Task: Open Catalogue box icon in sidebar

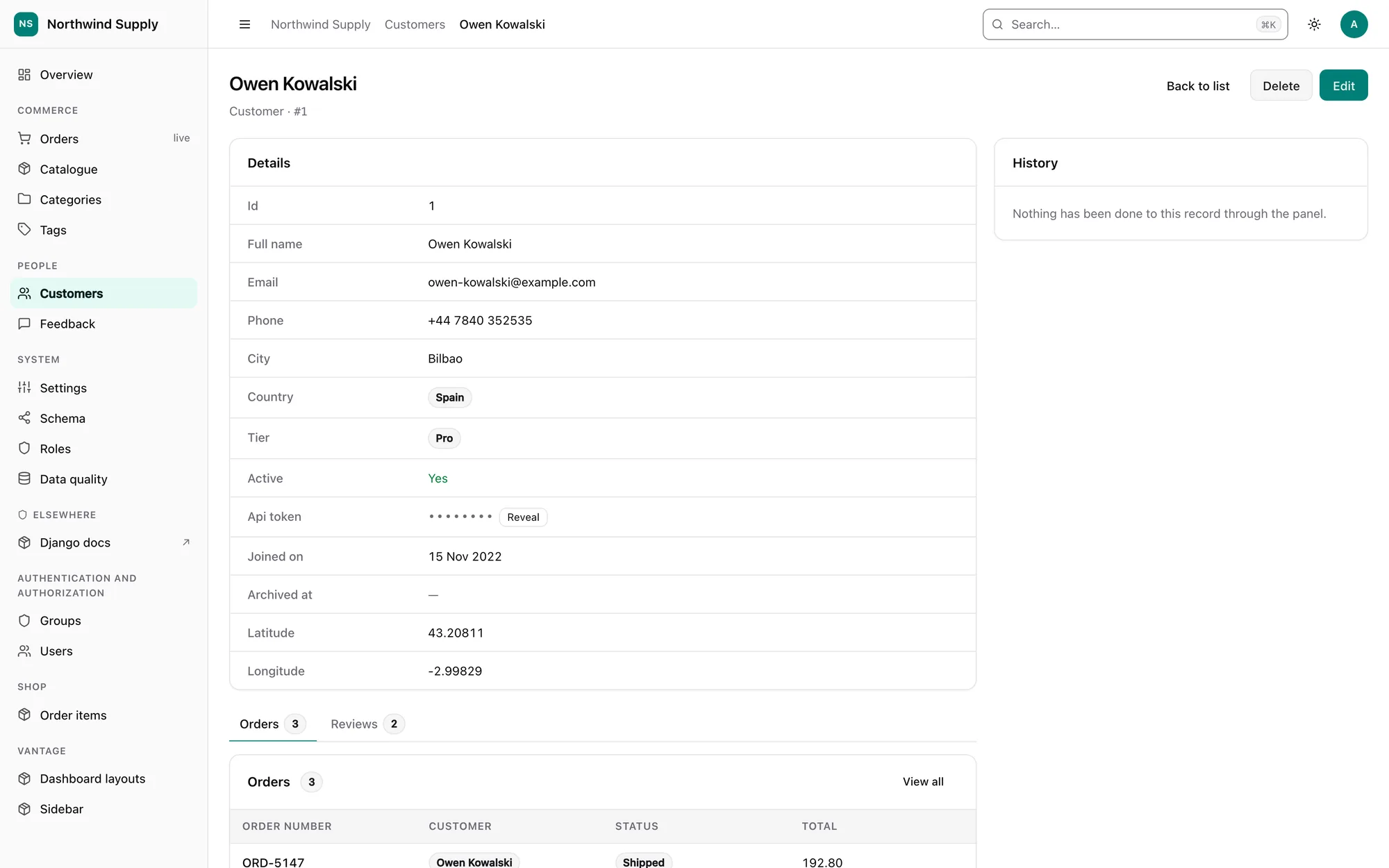Action: (x=24, y=169)
